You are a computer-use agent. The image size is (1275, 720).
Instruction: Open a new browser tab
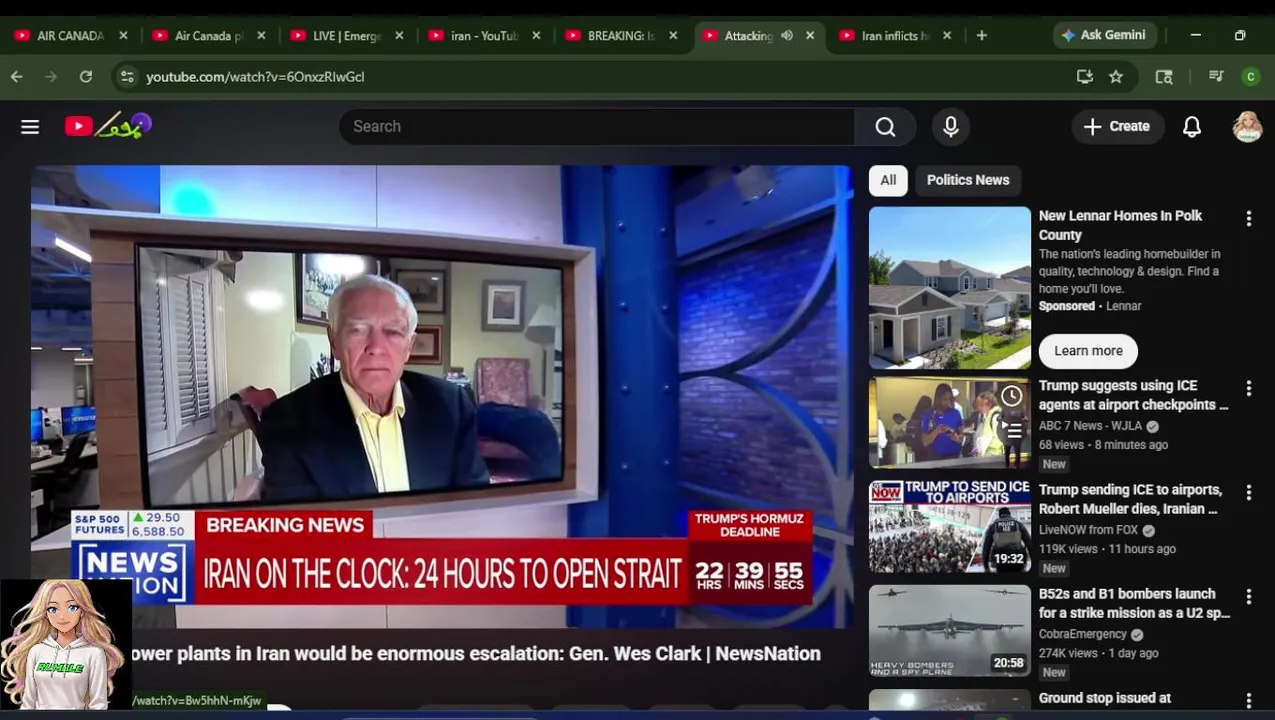click(x=981, y=35)
